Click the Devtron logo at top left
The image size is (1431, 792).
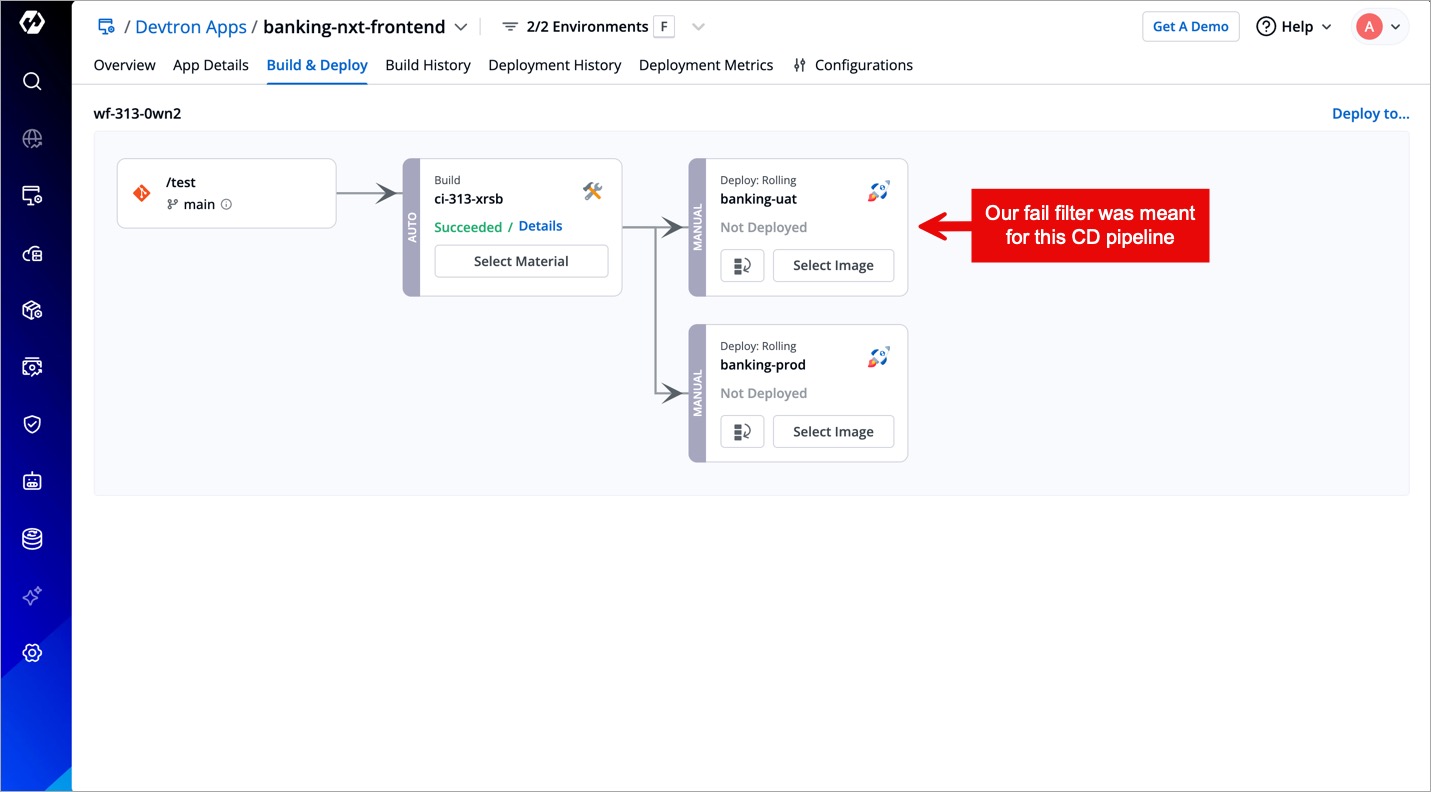[32, 23]
